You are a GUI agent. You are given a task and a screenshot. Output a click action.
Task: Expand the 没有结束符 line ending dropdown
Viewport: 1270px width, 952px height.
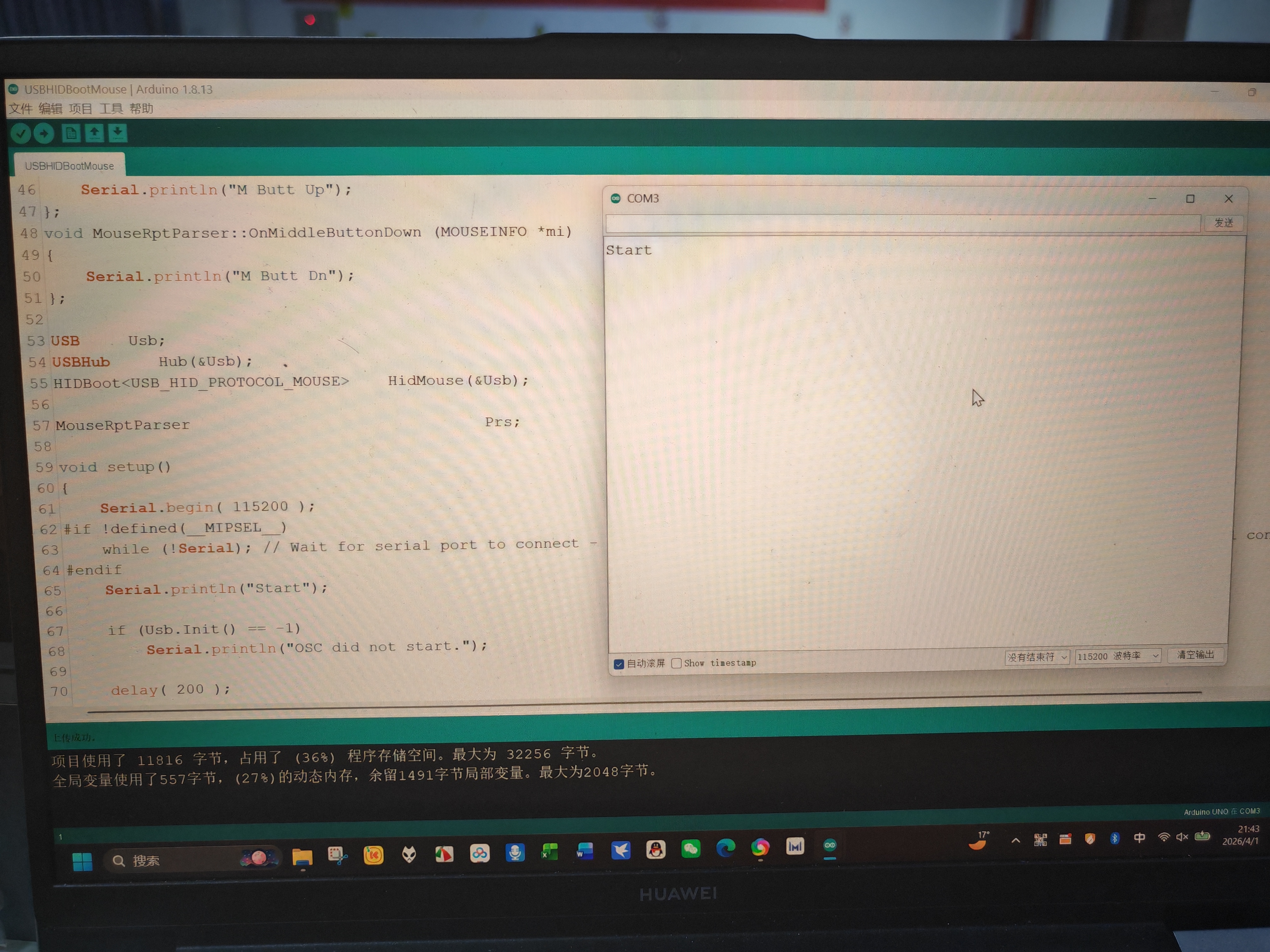(x=1037, y=657)
